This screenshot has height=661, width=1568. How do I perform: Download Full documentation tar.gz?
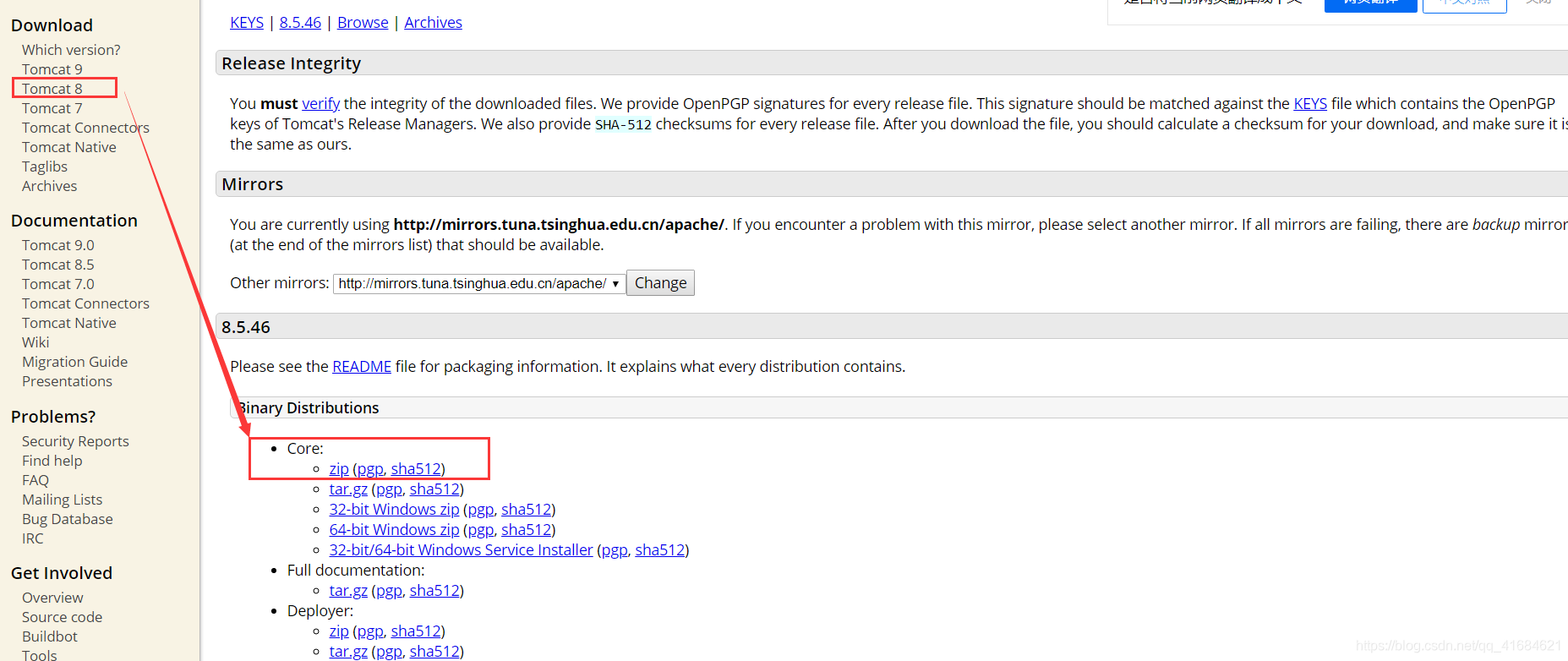(x=348, y=591)
